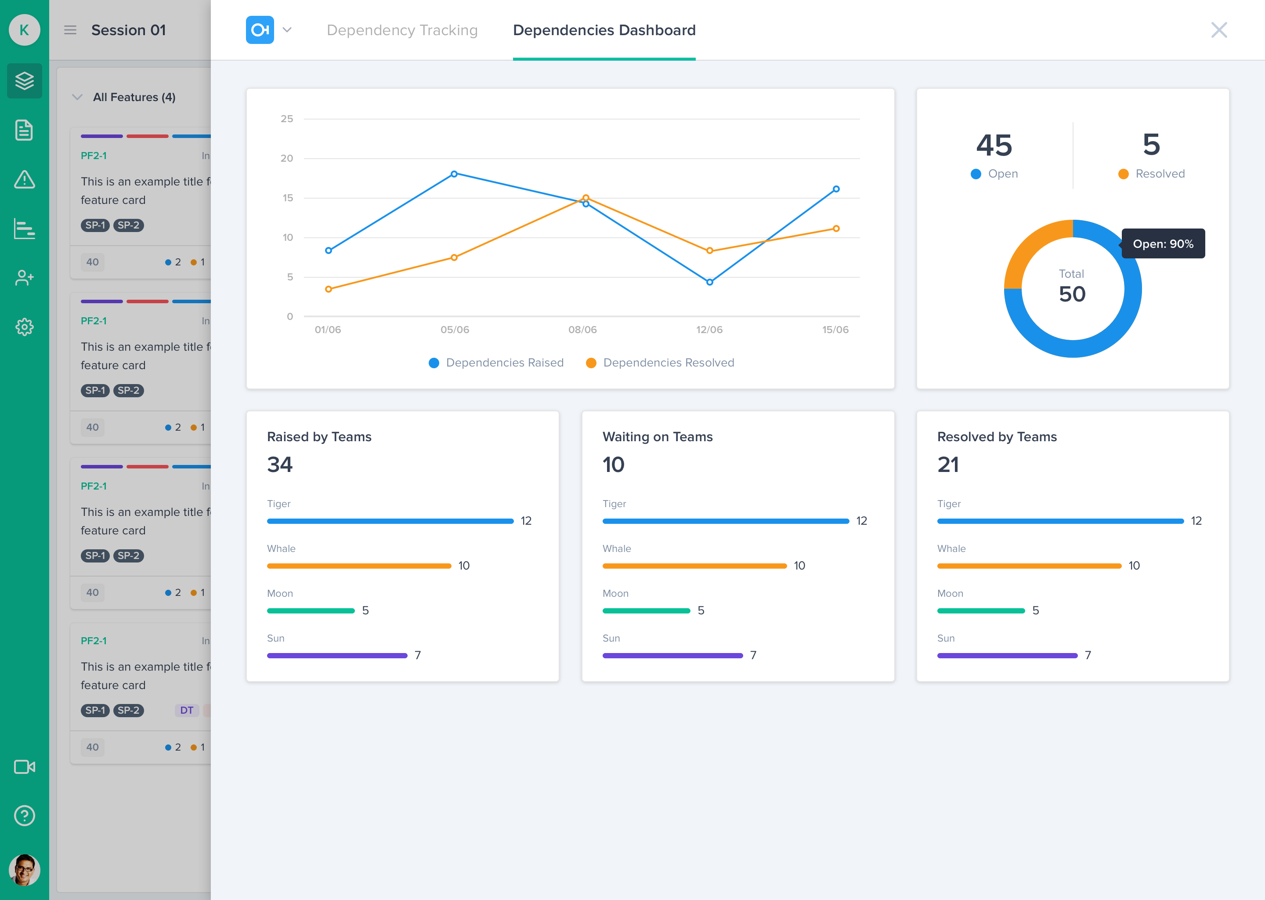Click the Total 50 donut center

pyautogui.click(x=1072, y=287)
